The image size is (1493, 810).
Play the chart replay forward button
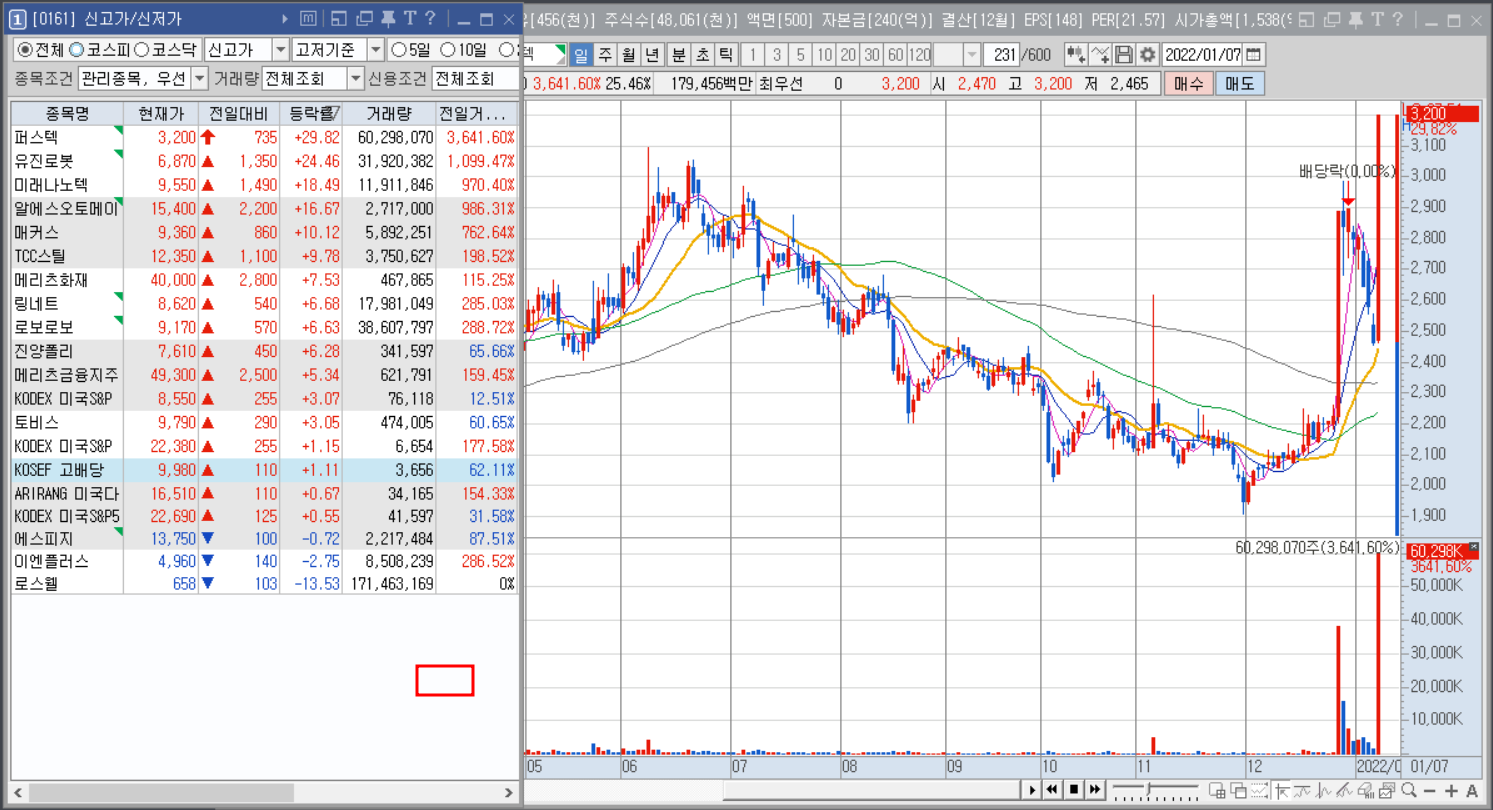coord(1033,790)
